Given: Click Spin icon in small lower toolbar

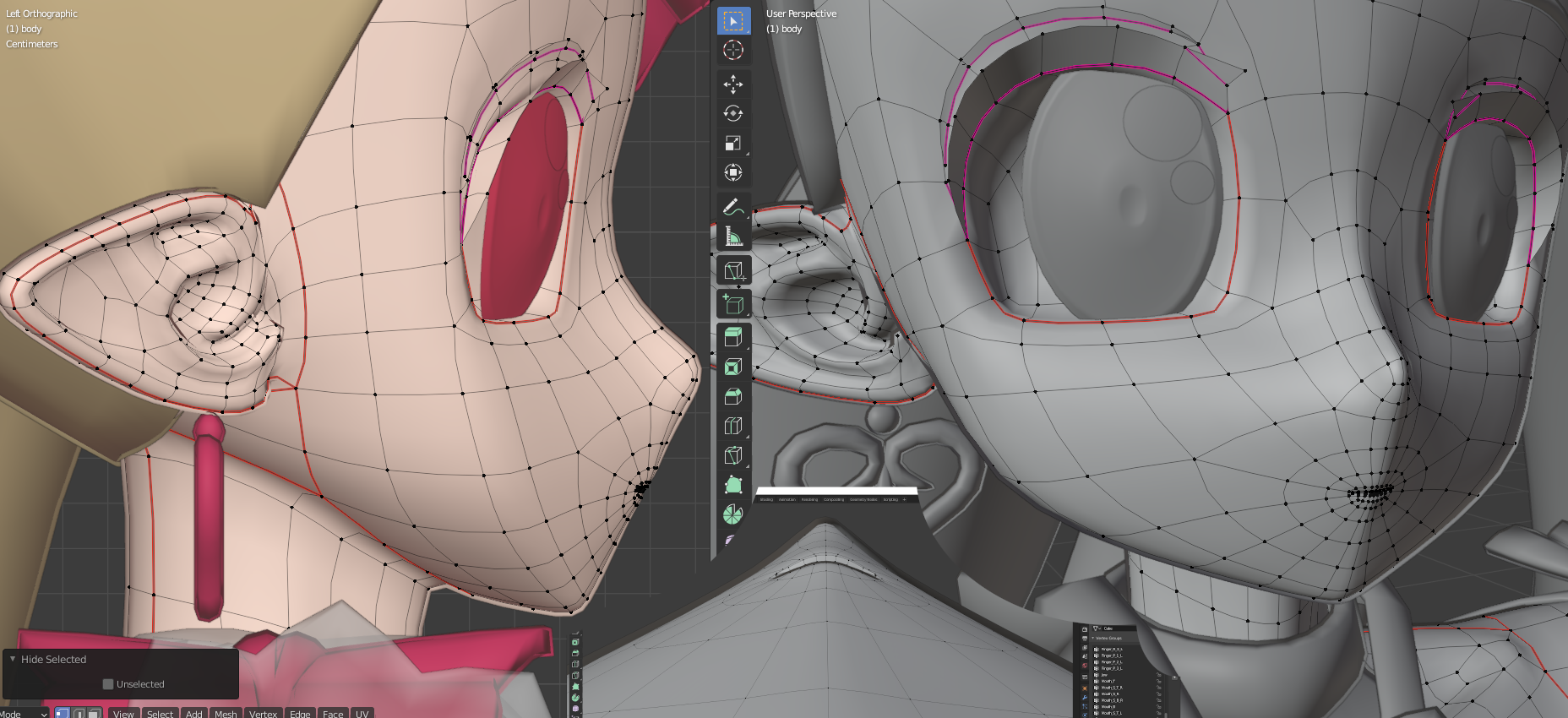Looking at the screenshot, I should (575, 698).
